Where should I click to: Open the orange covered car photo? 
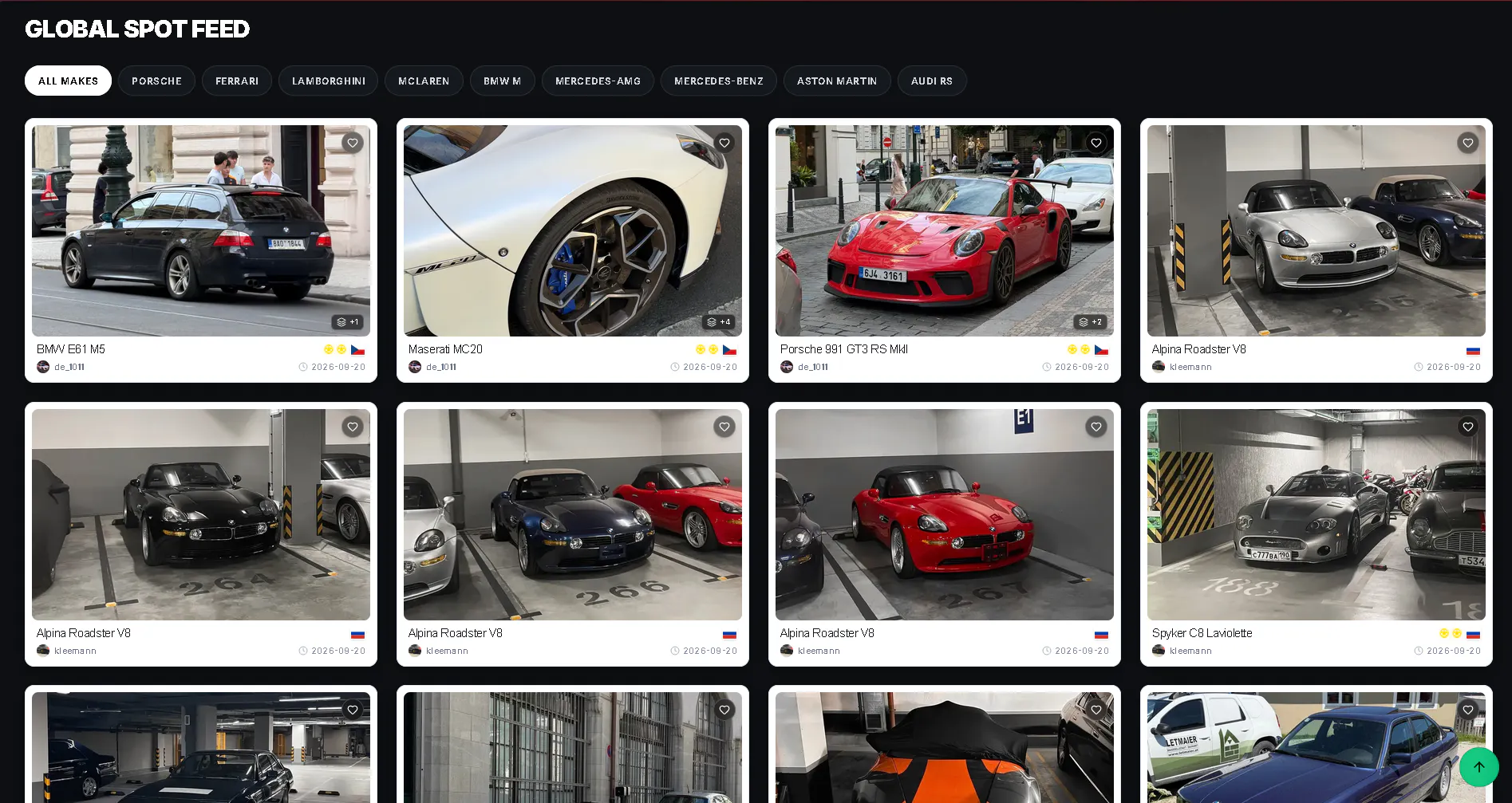(945, 747)
